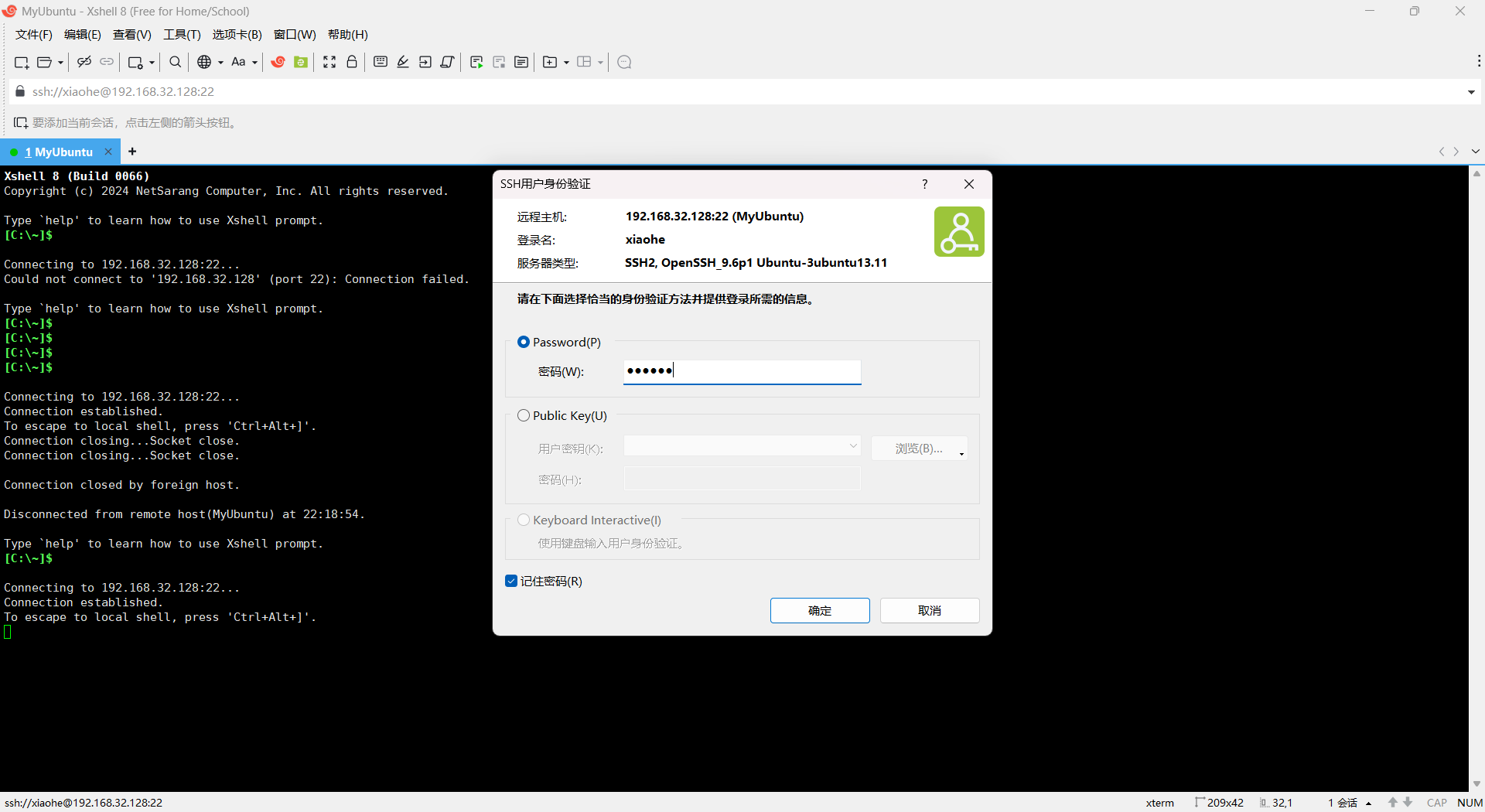Click the globe encoding icon
The width and height of the screenshot is (1485, 812).
[x=204, y=62]
